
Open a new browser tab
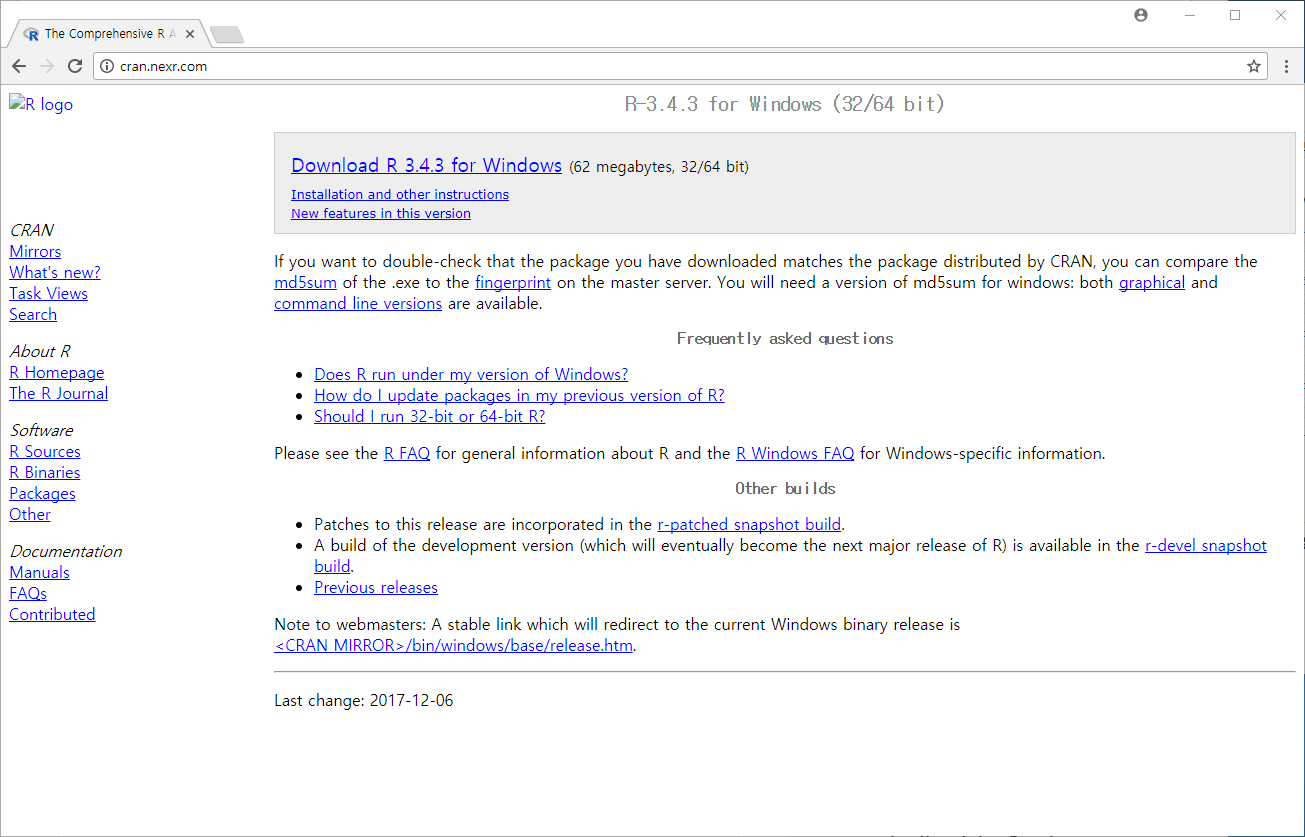227,35
